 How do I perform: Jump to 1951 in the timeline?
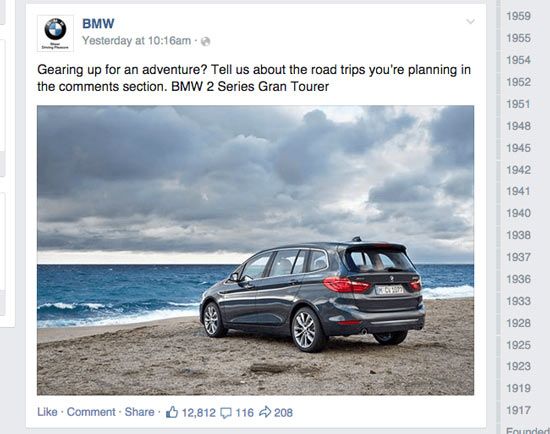click(518, 104)
